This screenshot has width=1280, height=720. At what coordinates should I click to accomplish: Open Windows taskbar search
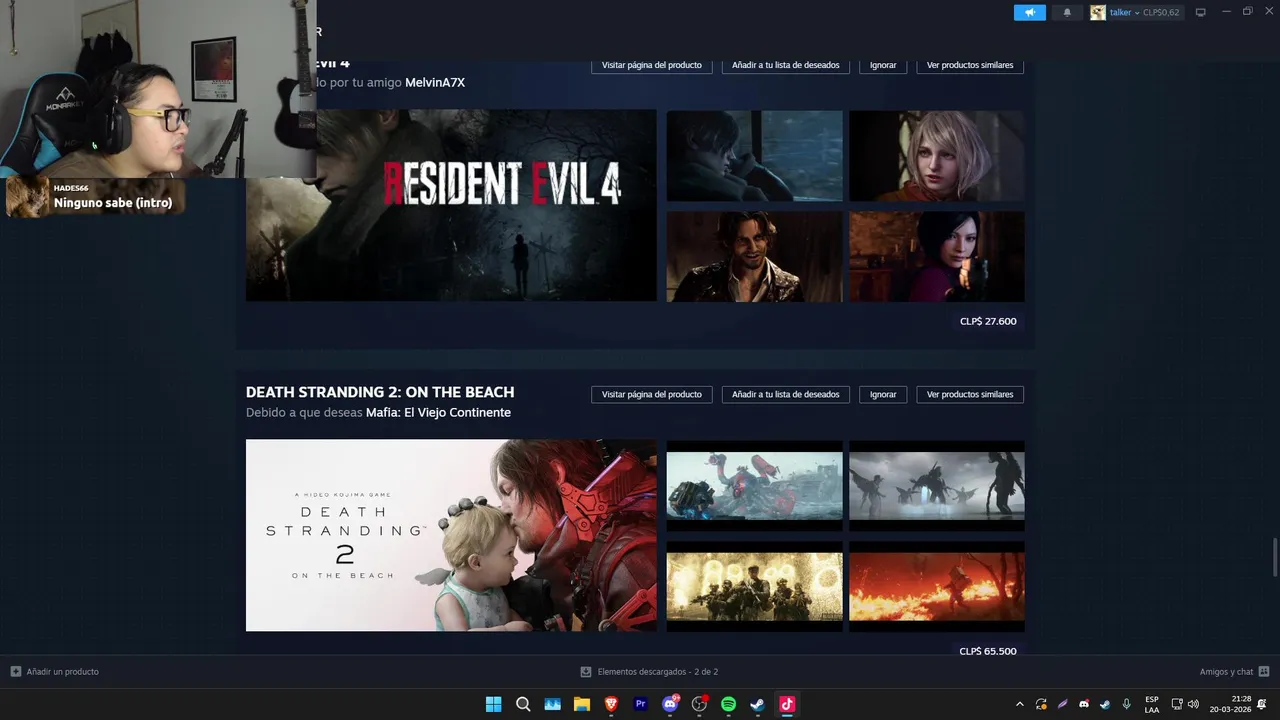tap(523, 704)
